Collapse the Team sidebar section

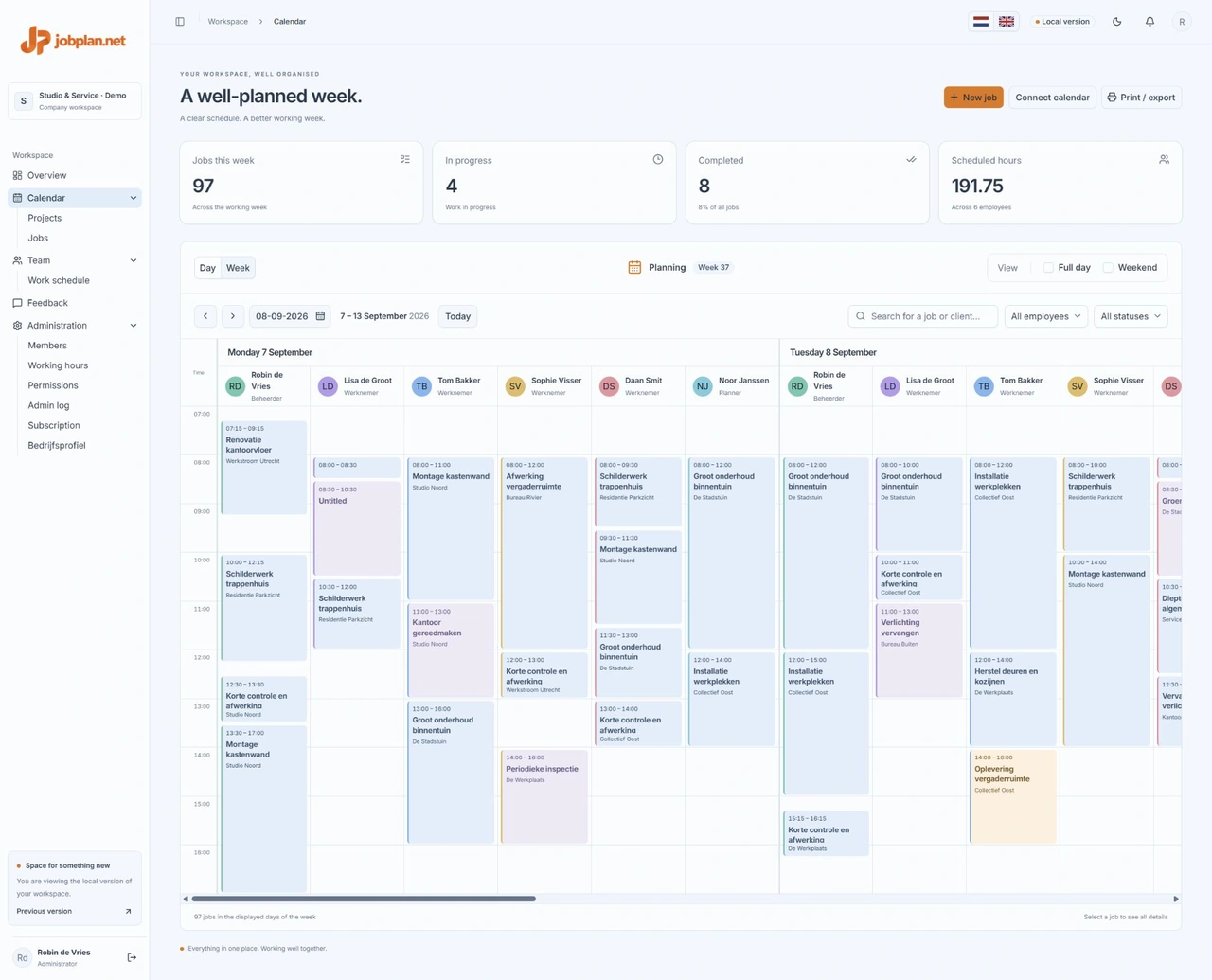pyautogui.click(x=134, y=260)
